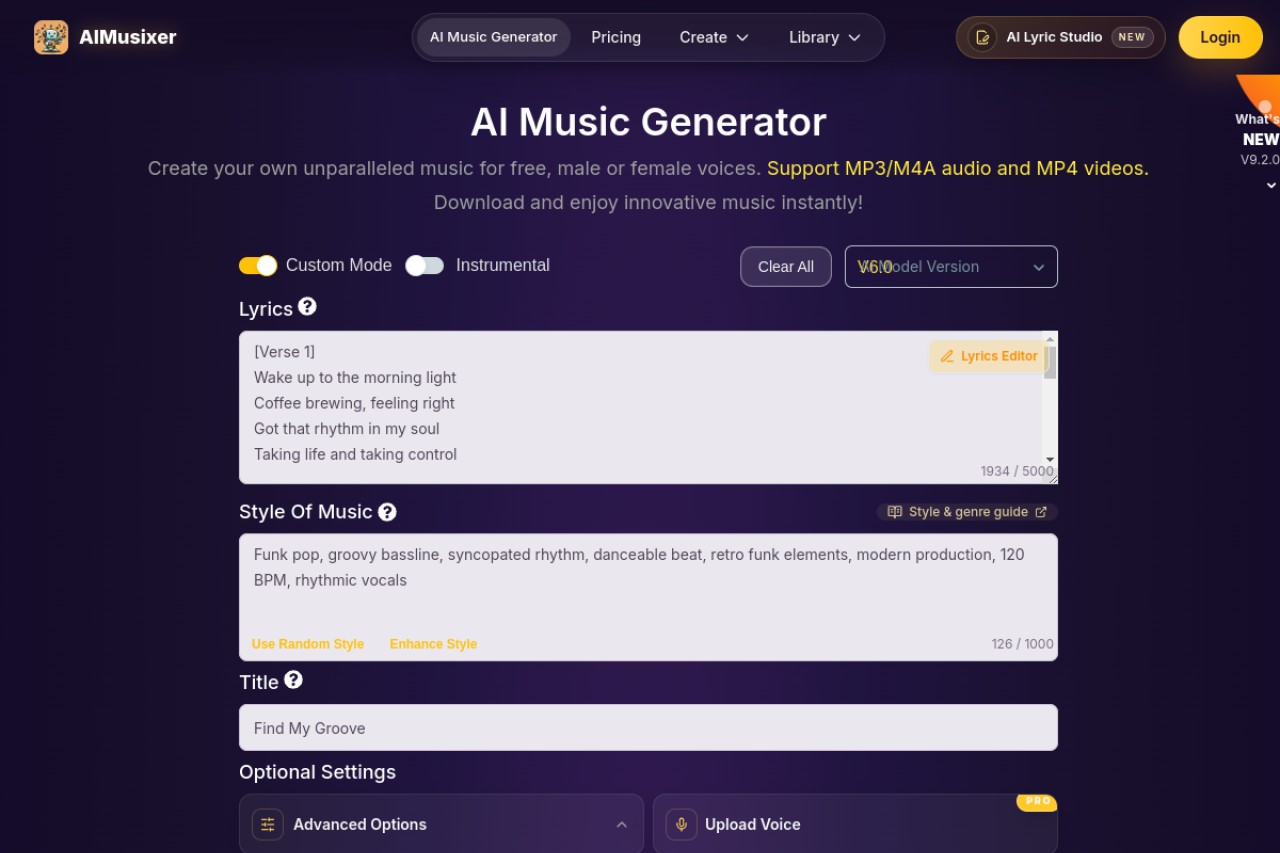This screenshot has height=853, width=1280.
Task: Click Use Random Style
Action: [308, 644]
